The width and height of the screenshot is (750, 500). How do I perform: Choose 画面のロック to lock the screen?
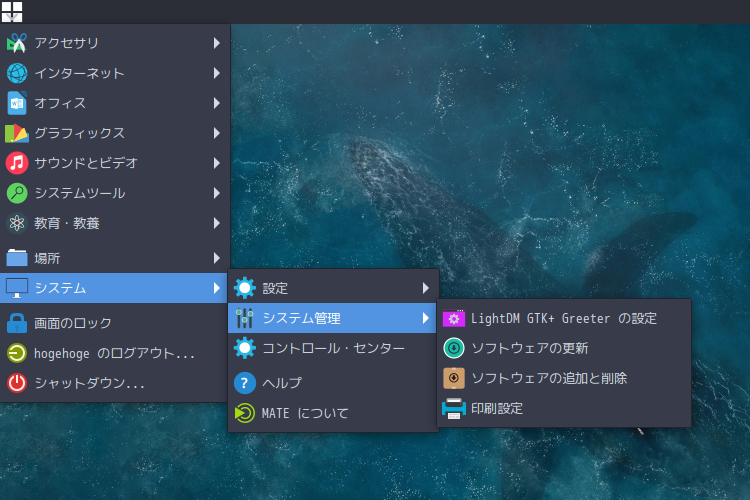pos(114,323)
